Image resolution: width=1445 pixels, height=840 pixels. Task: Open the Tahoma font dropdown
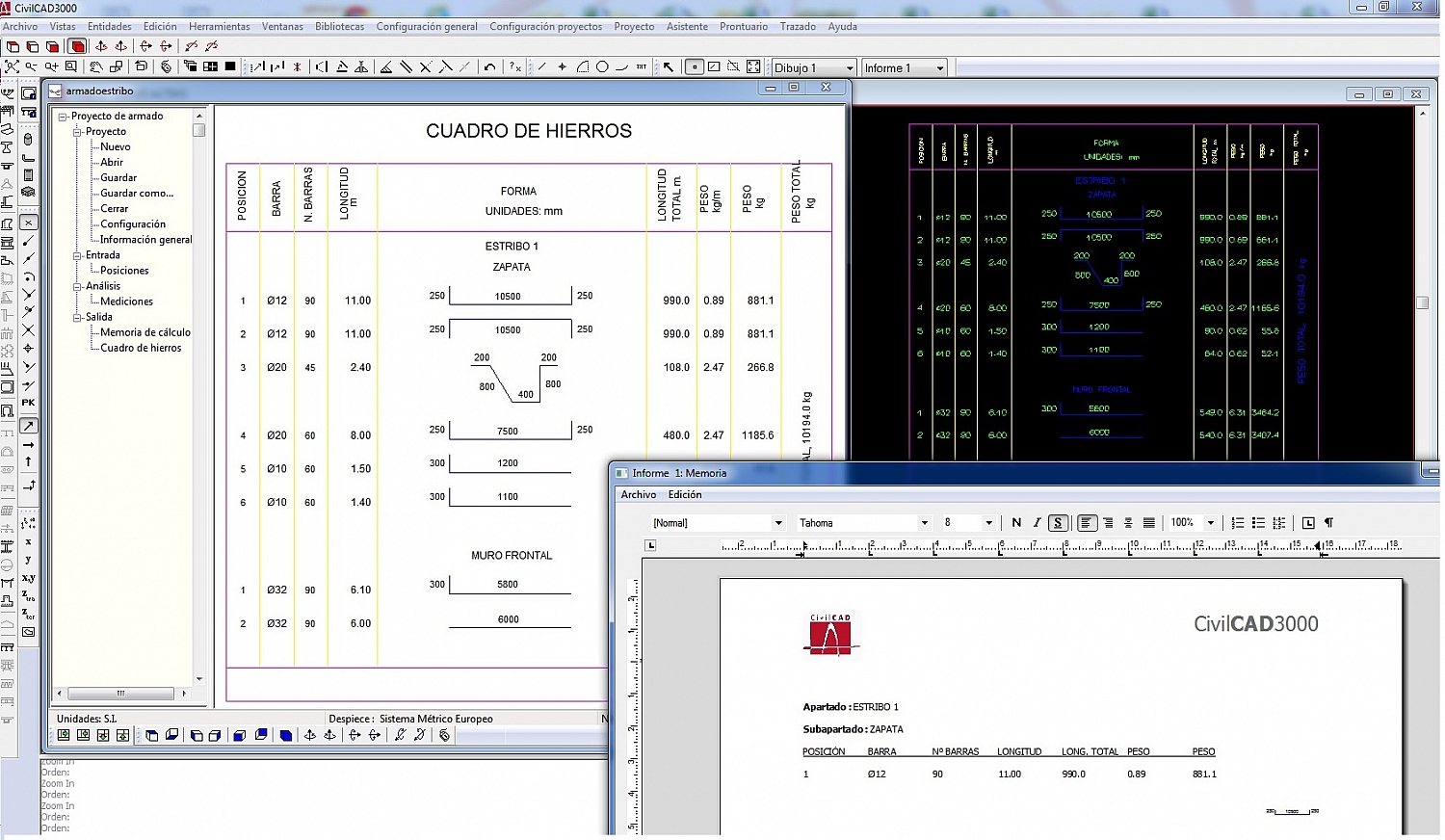click(925, 523)
